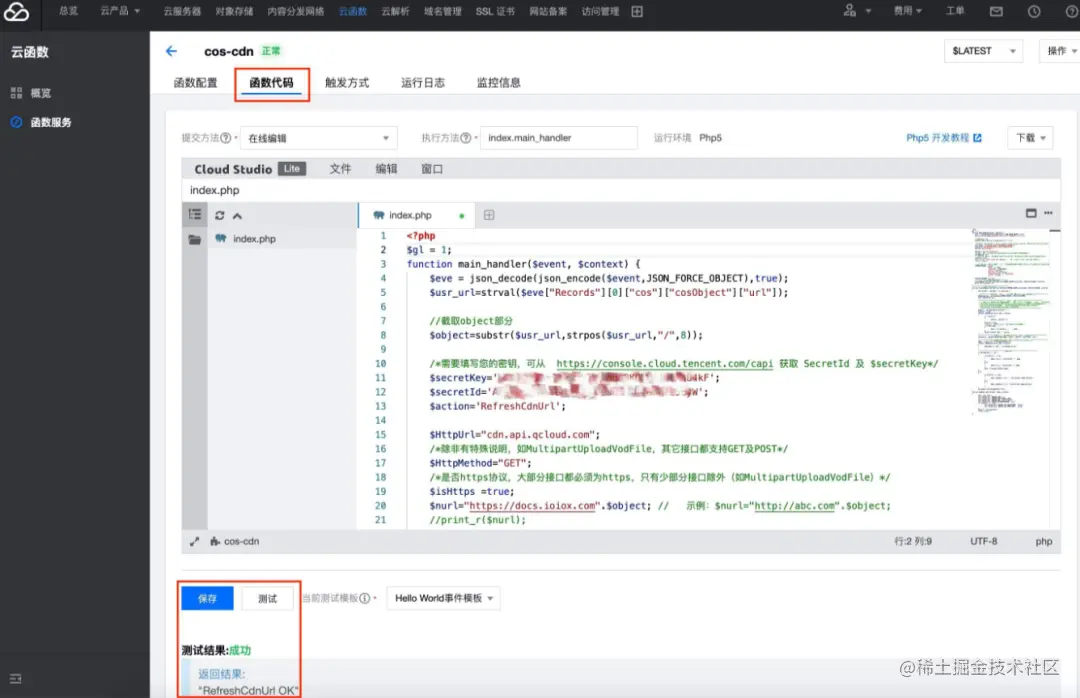
Task: Switch to the 运行日志 tab
Action: (423, 83)
